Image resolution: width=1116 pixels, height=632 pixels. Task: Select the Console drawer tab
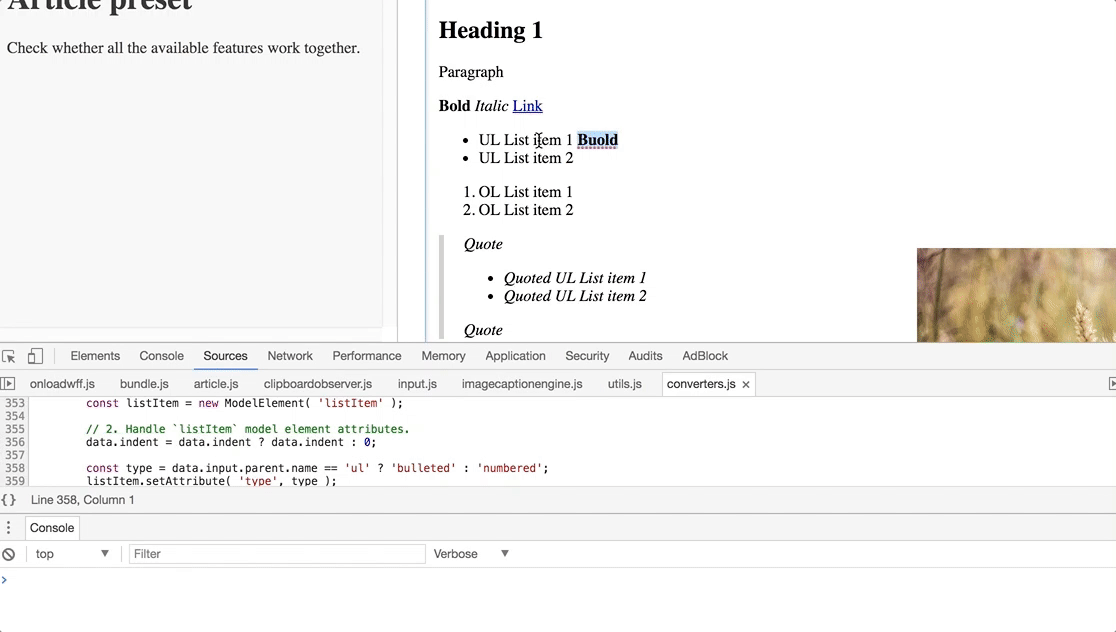click(52, 528)
